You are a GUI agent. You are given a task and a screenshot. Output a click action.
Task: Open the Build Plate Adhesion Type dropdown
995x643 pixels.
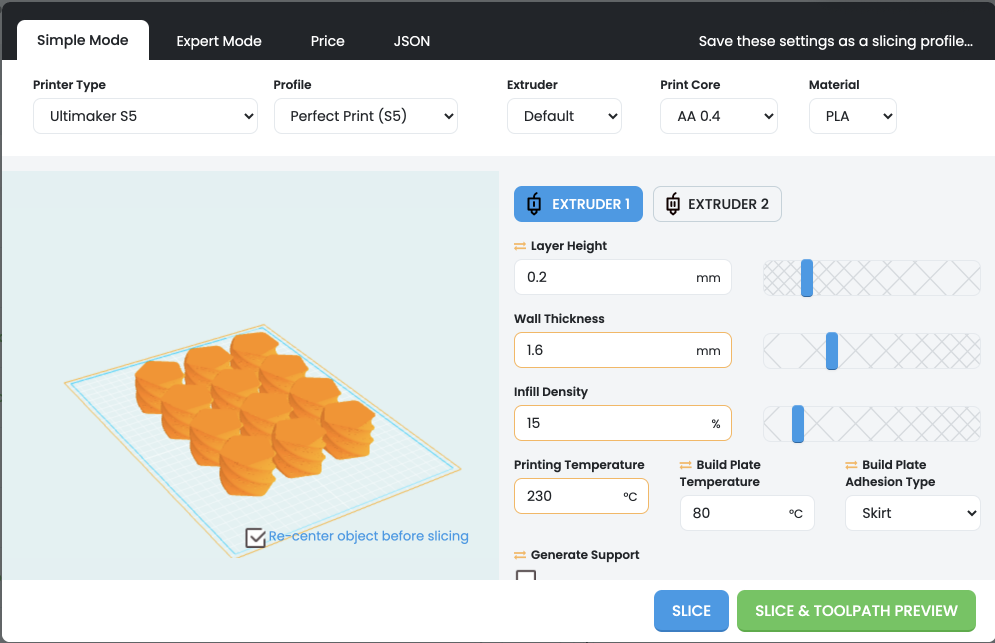(x=912, y=513)
